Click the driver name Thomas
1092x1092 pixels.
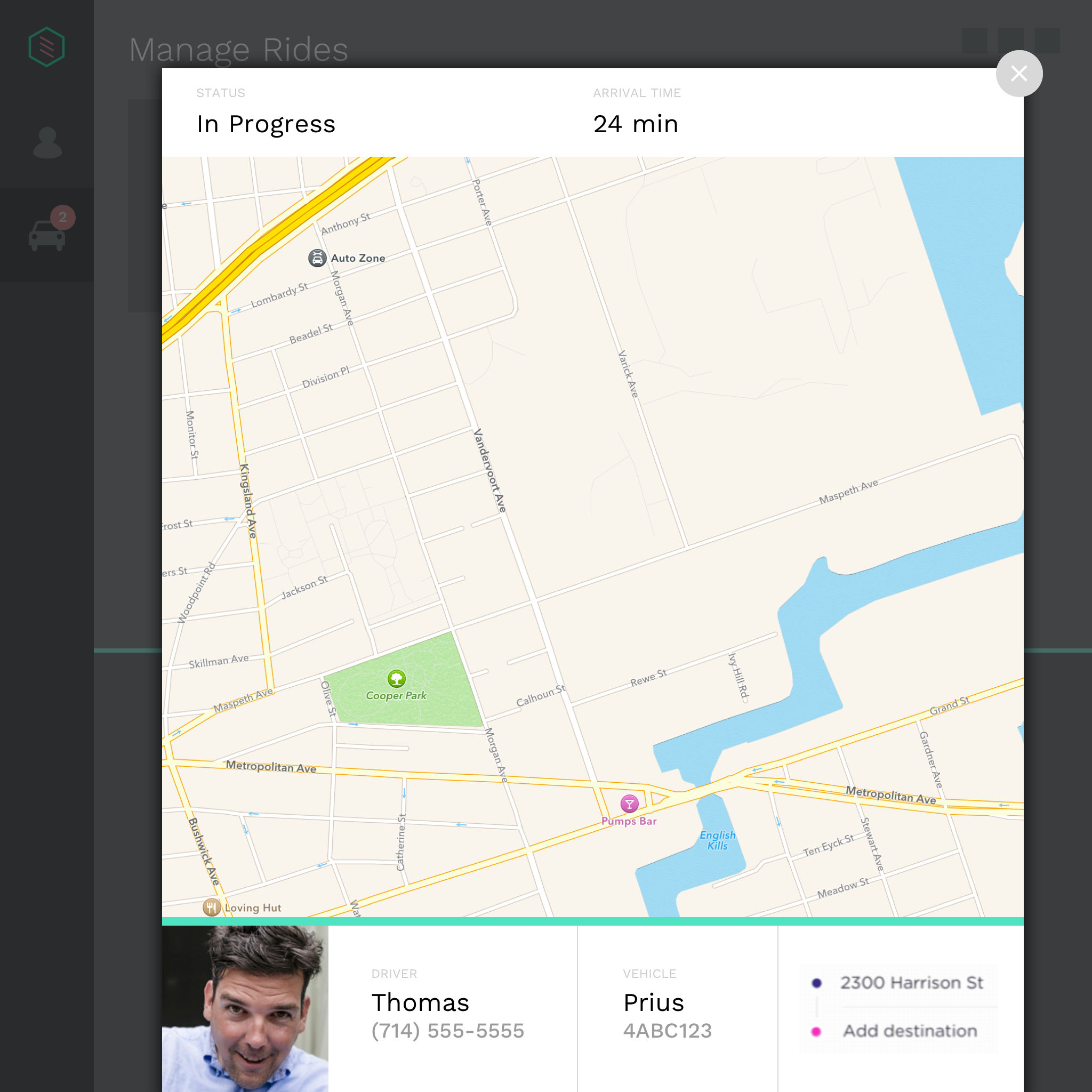click(x=420, y=1003)
